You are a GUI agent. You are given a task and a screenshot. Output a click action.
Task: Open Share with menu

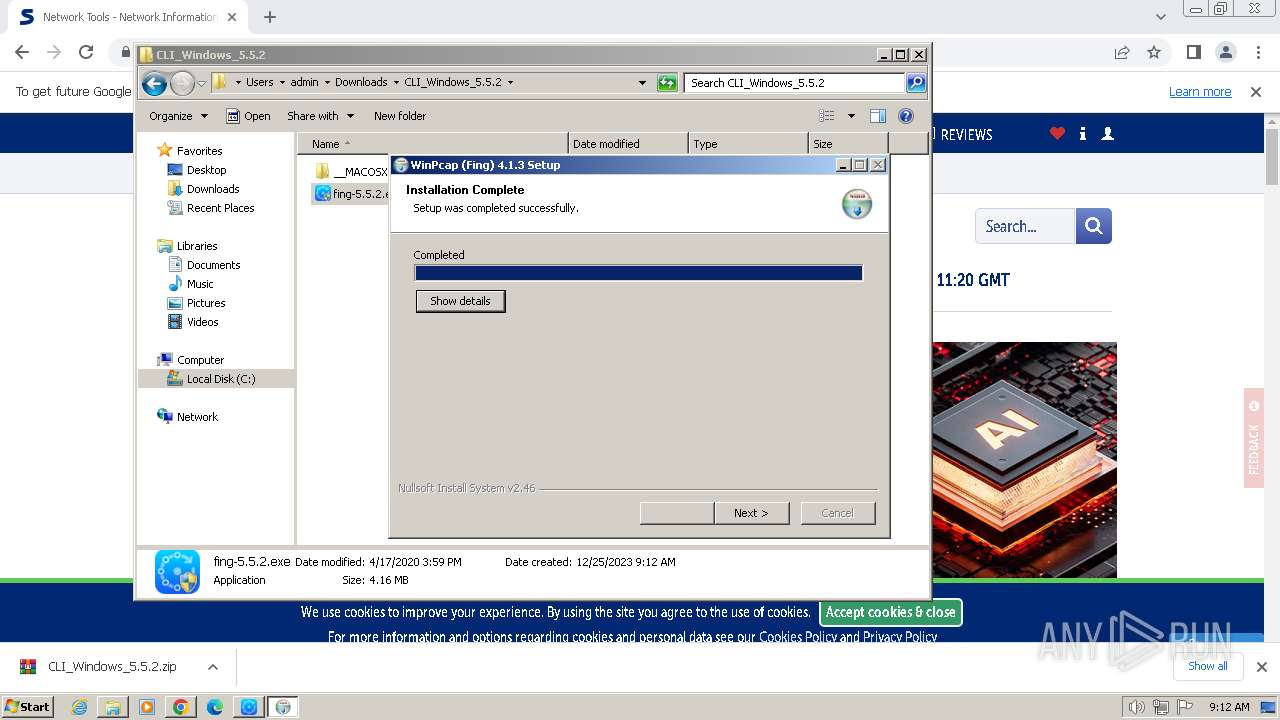click(320, 116)
